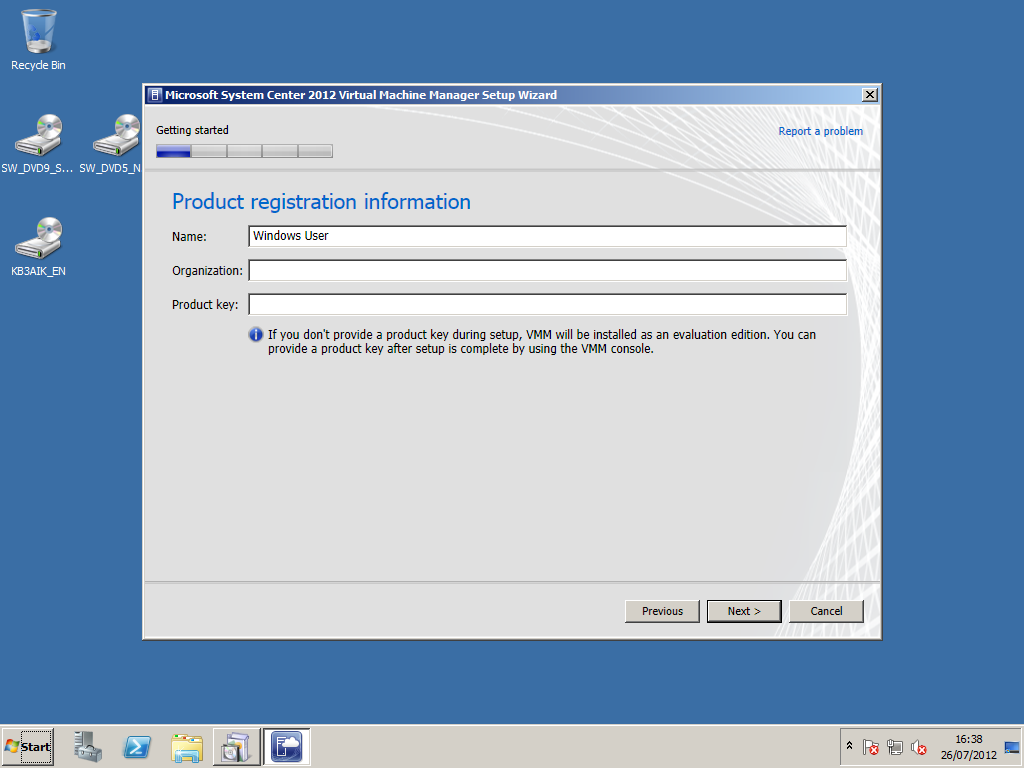Click into the Organization field

[x=547, y=270]
